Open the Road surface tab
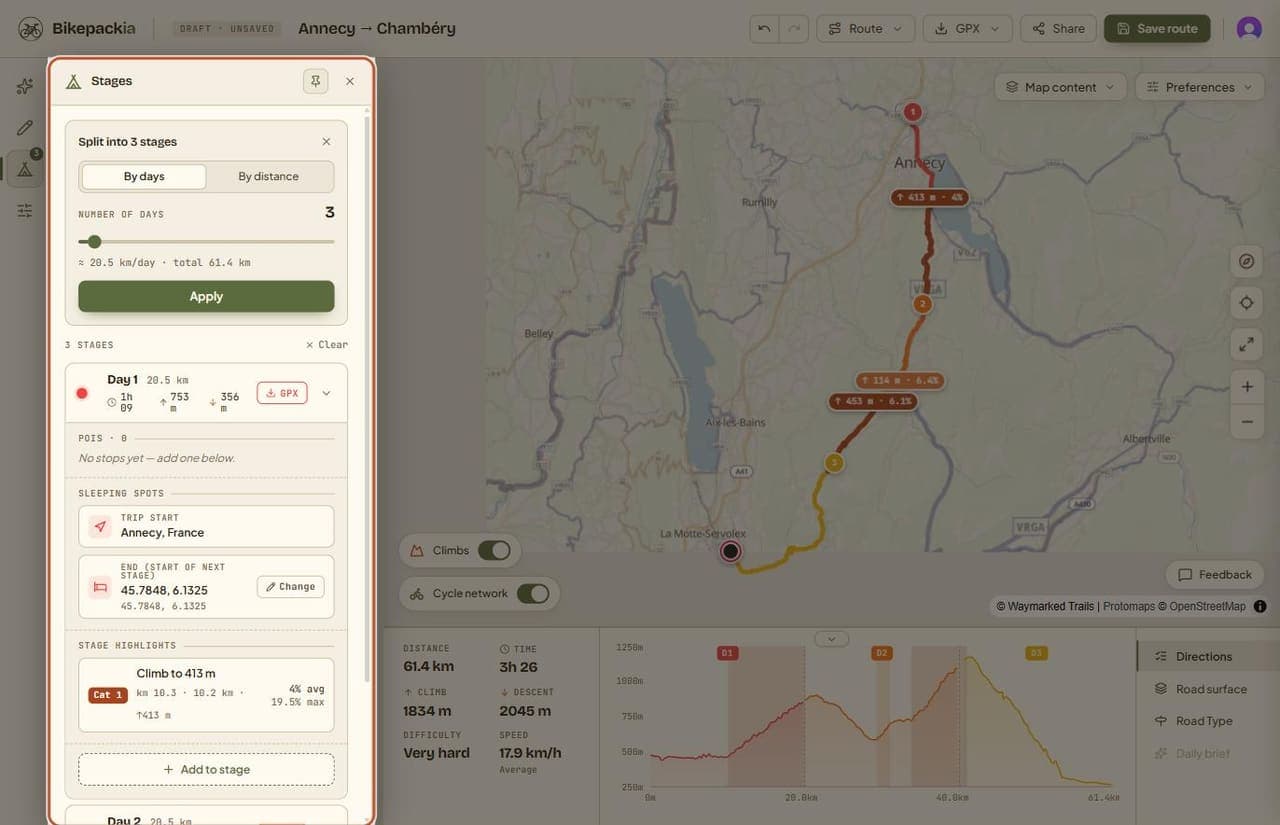The image size is (1280, 825). coord(1208,688)
